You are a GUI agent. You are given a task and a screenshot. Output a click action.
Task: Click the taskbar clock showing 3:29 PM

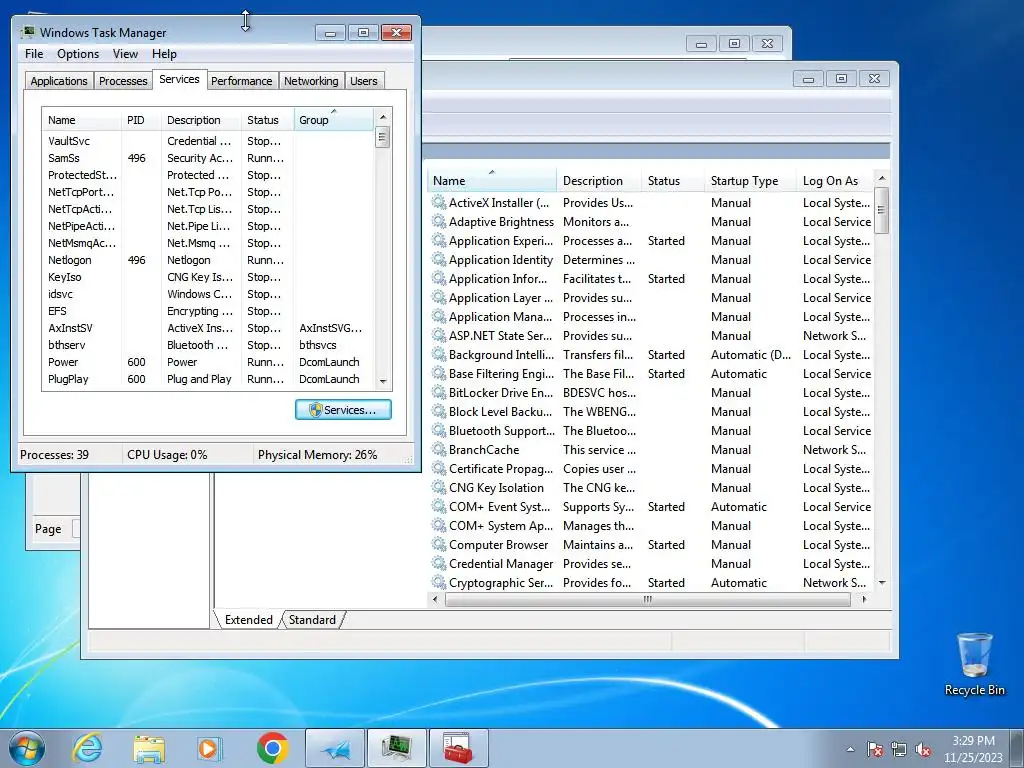pos(973,749)
